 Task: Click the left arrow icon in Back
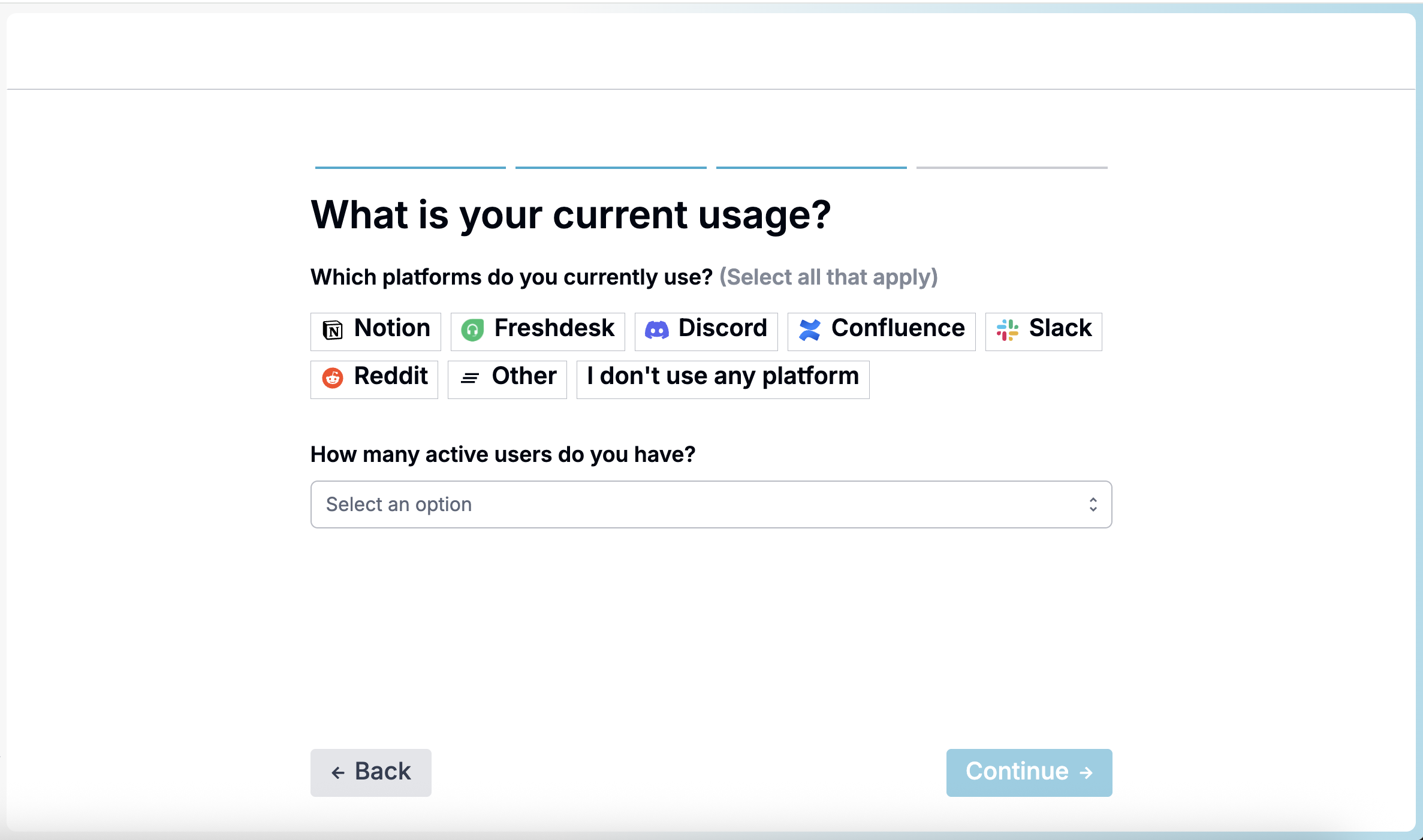338,773
